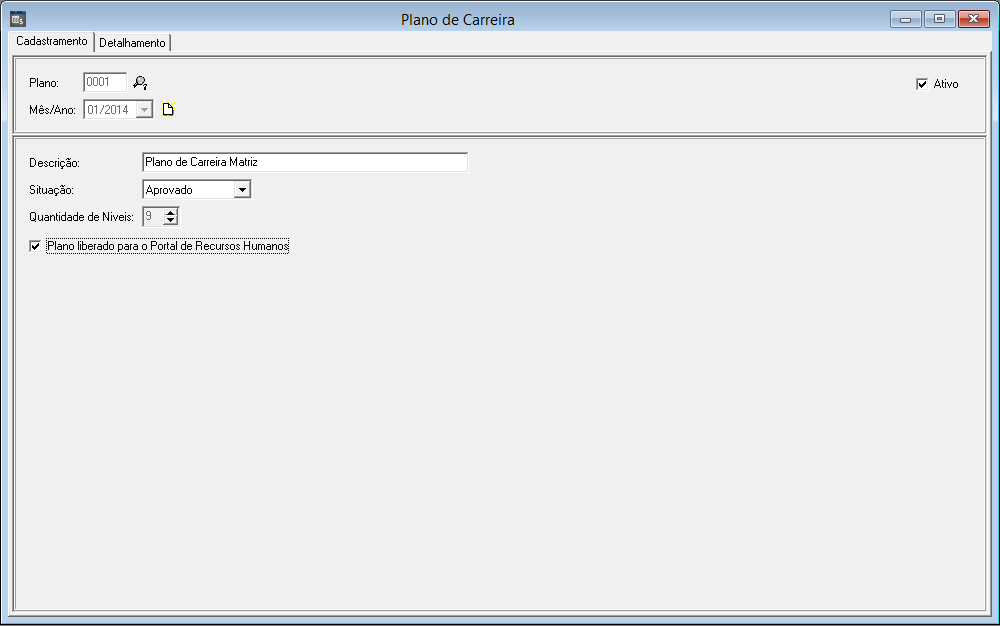Switch to the Detalhamento tab
Viewport: 1000px width, 626px height.
pos(132,43)
